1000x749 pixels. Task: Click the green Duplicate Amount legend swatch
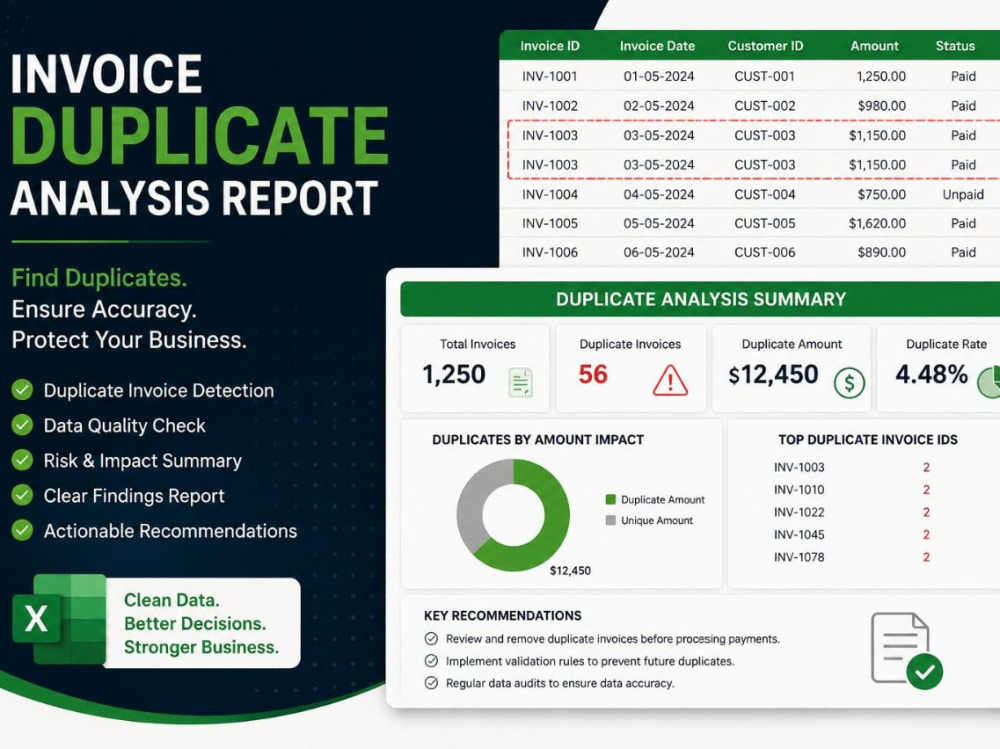pyautogui.click(x=610, y=500)
